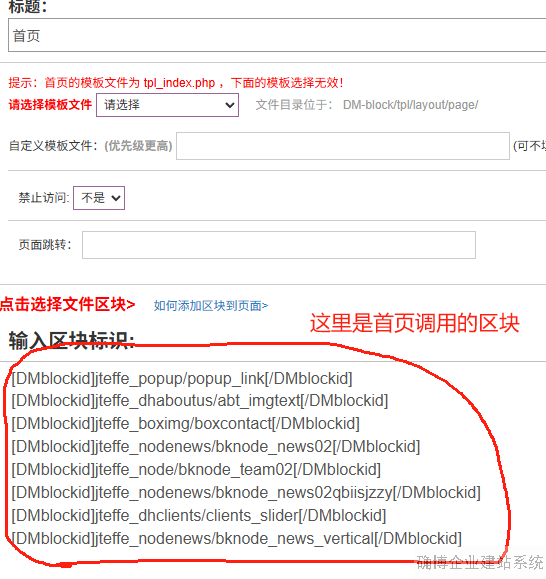
Task: Open the 禁止访问 dropdown showing 不是
Action: point(99,198)
